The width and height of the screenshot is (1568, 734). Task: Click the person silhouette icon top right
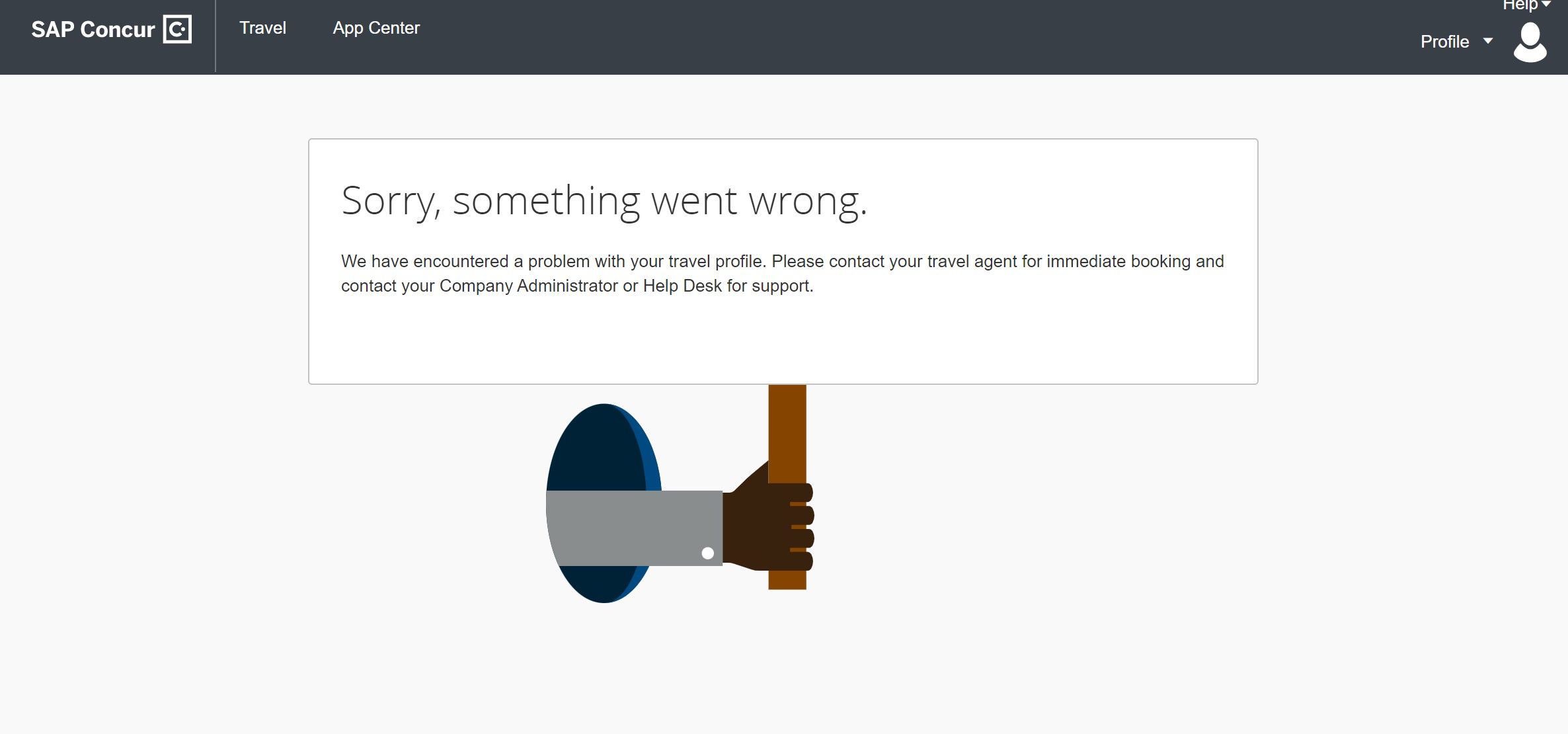[x=1530, y=42]
